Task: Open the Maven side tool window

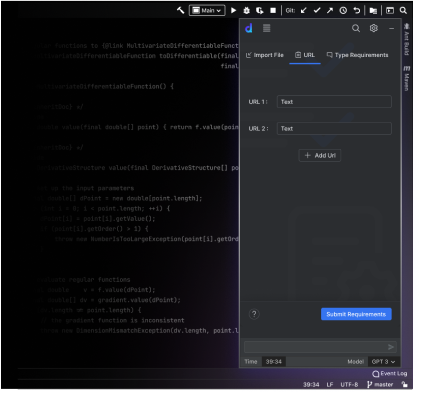Action: coord(406,78)
